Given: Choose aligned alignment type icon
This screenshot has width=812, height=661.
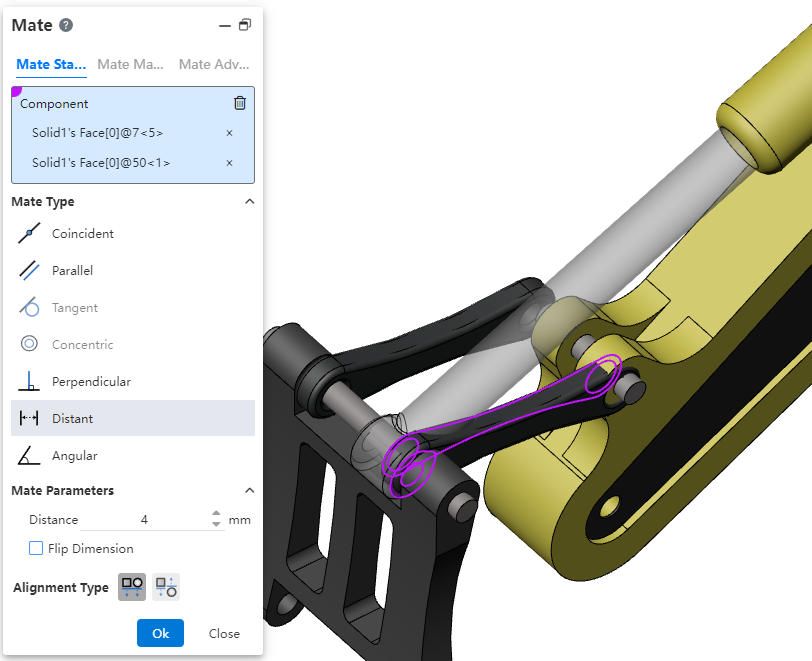Looking at the screenshot, I should (132, 587).
